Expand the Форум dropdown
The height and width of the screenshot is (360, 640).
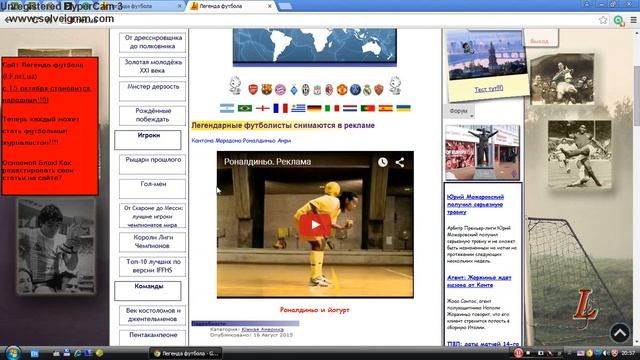pos(460,111)
